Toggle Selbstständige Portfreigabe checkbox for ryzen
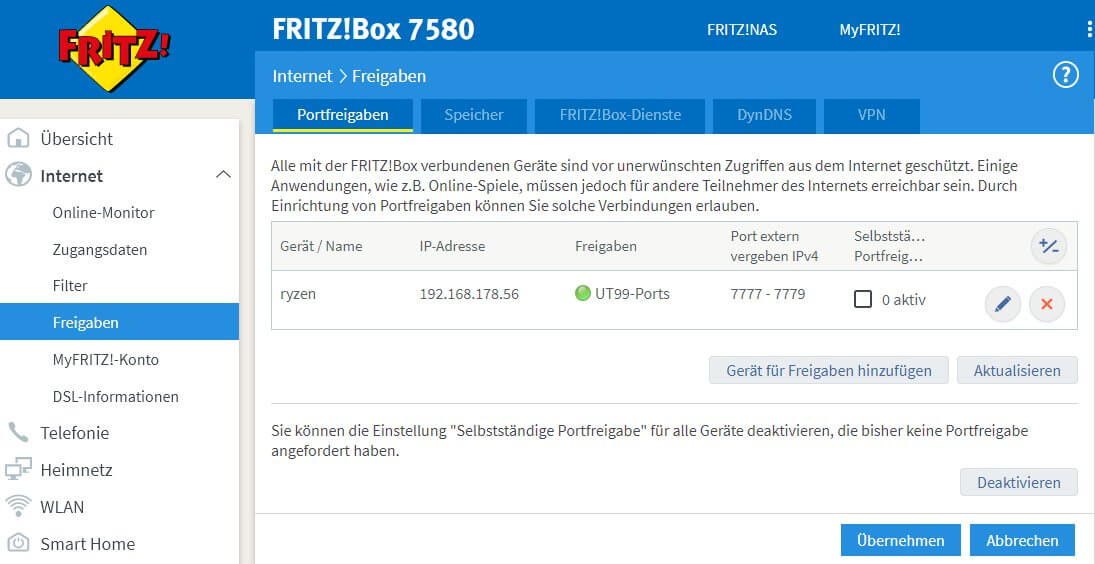The image size is (1095, 564). (863, 299)
